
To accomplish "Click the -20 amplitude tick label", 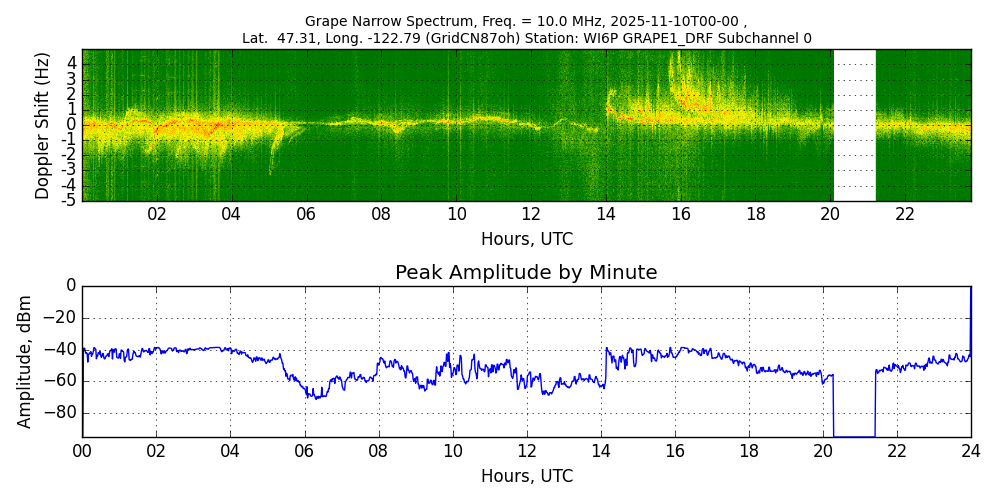I will point(60,318).
